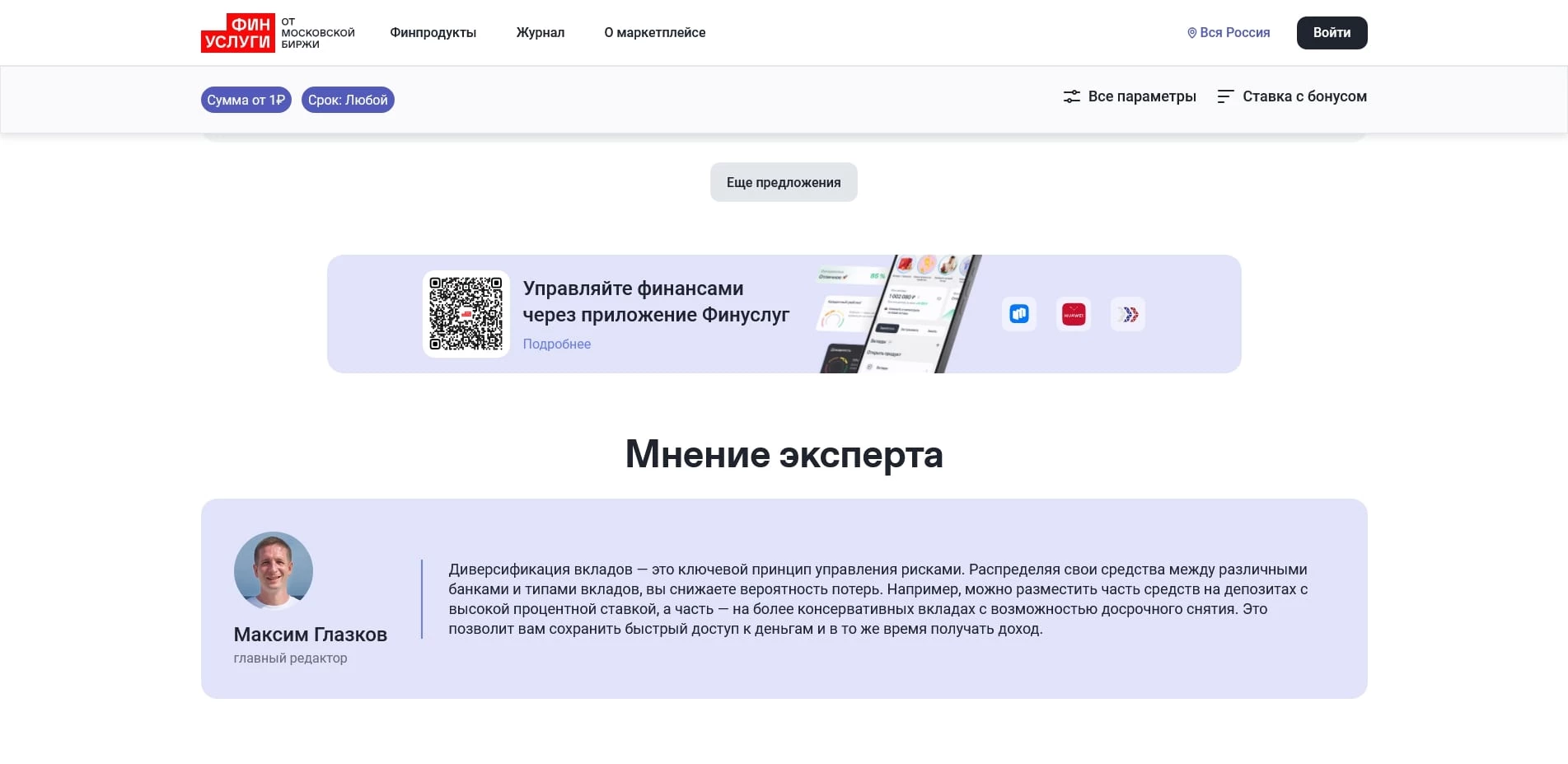
Task: Toggle the Сумма от 1₽ filter chip
Action: [x=246, y=100]
